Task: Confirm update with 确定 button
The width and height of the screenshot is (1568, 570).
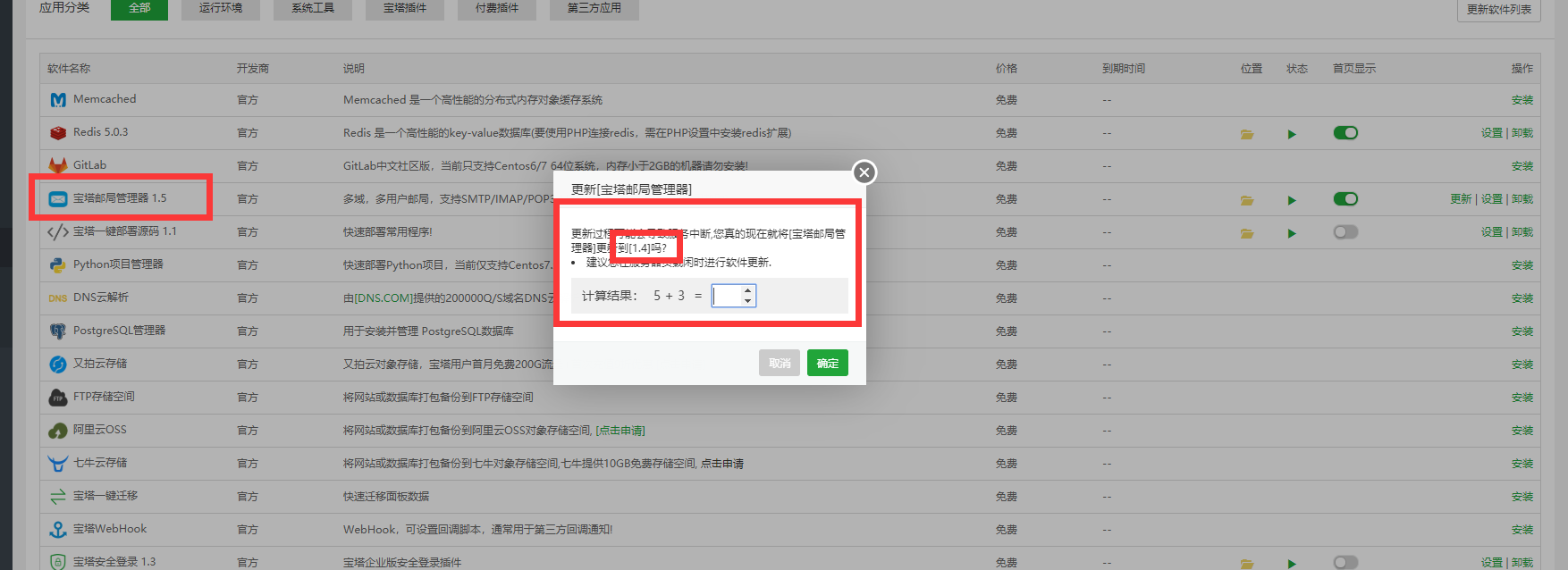Action: click(x=828, y=363)
